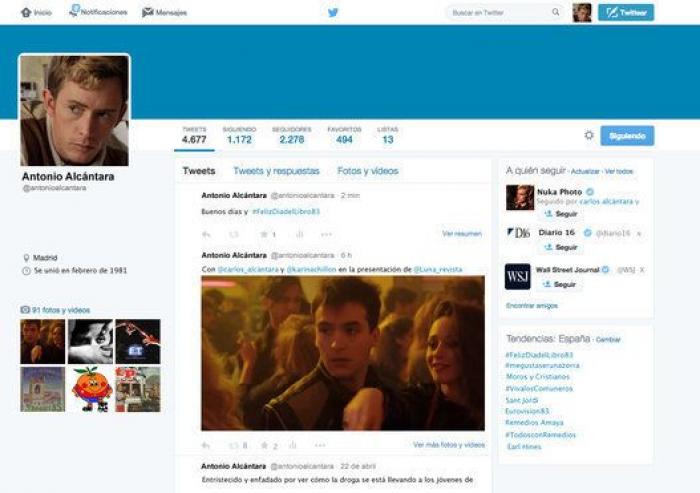The image size is (700, 493).
Task: Open Mensajes envelope icon
Action: tap(147, 13)
